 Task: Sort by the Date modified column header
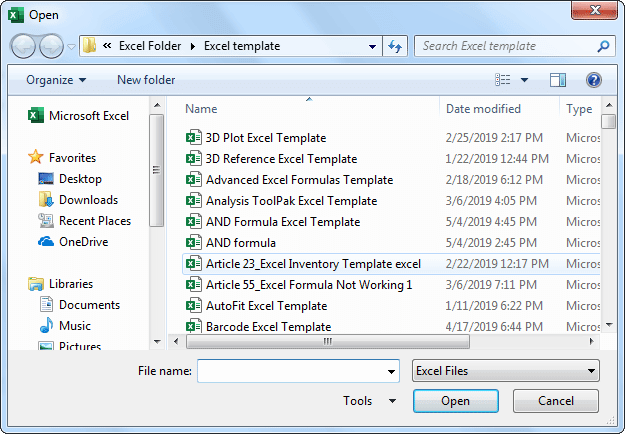[x=483, y=109]
